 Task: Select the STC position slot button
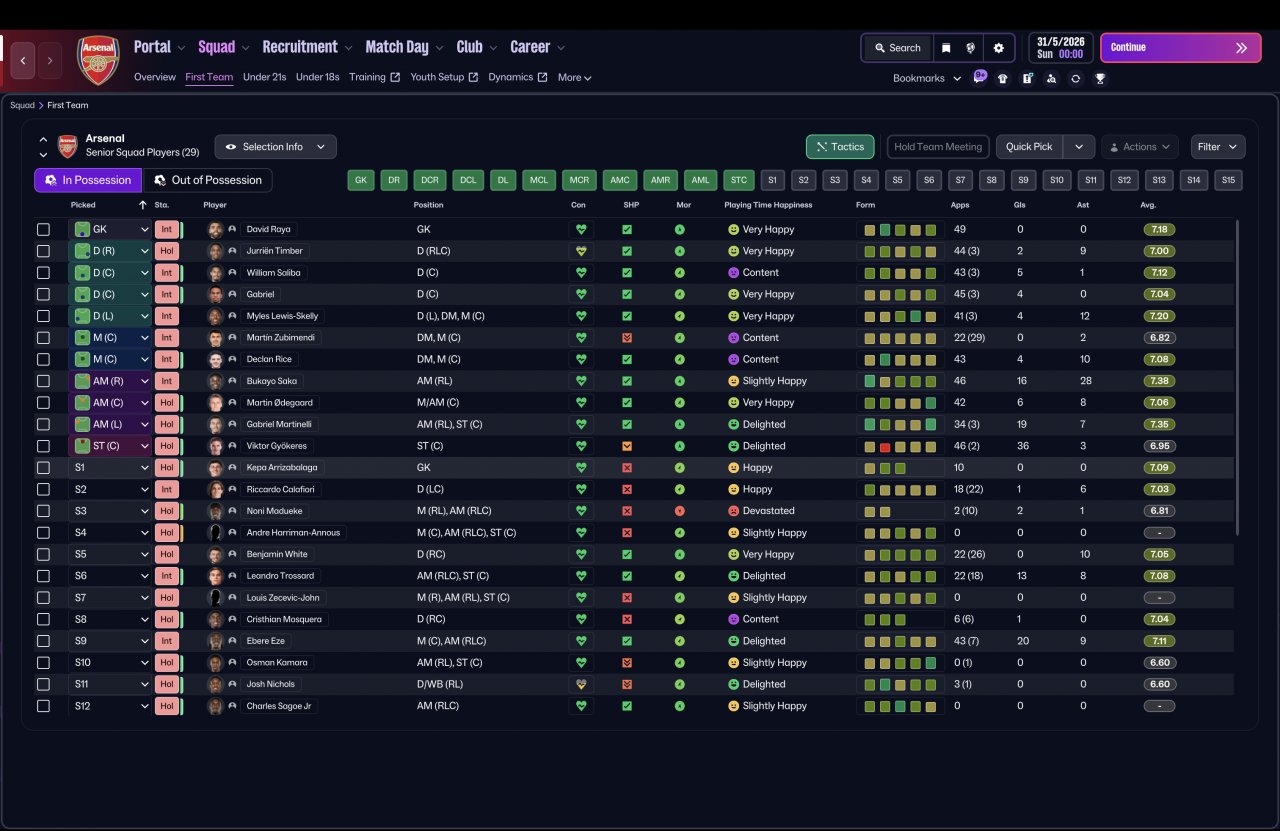tap(739, 180)
